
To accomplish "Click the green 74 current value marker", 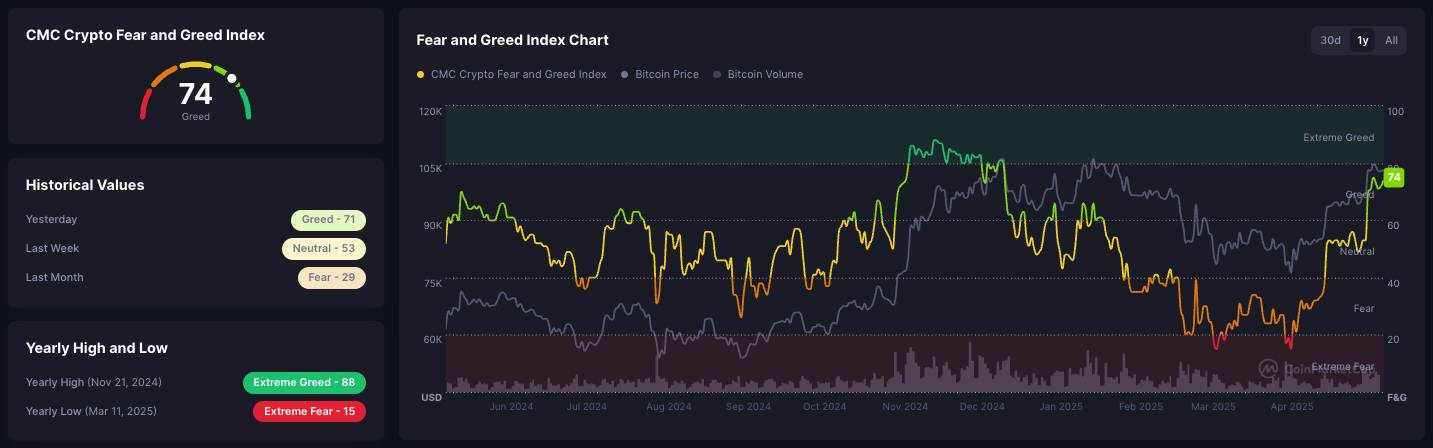I will click(1394, 178).
